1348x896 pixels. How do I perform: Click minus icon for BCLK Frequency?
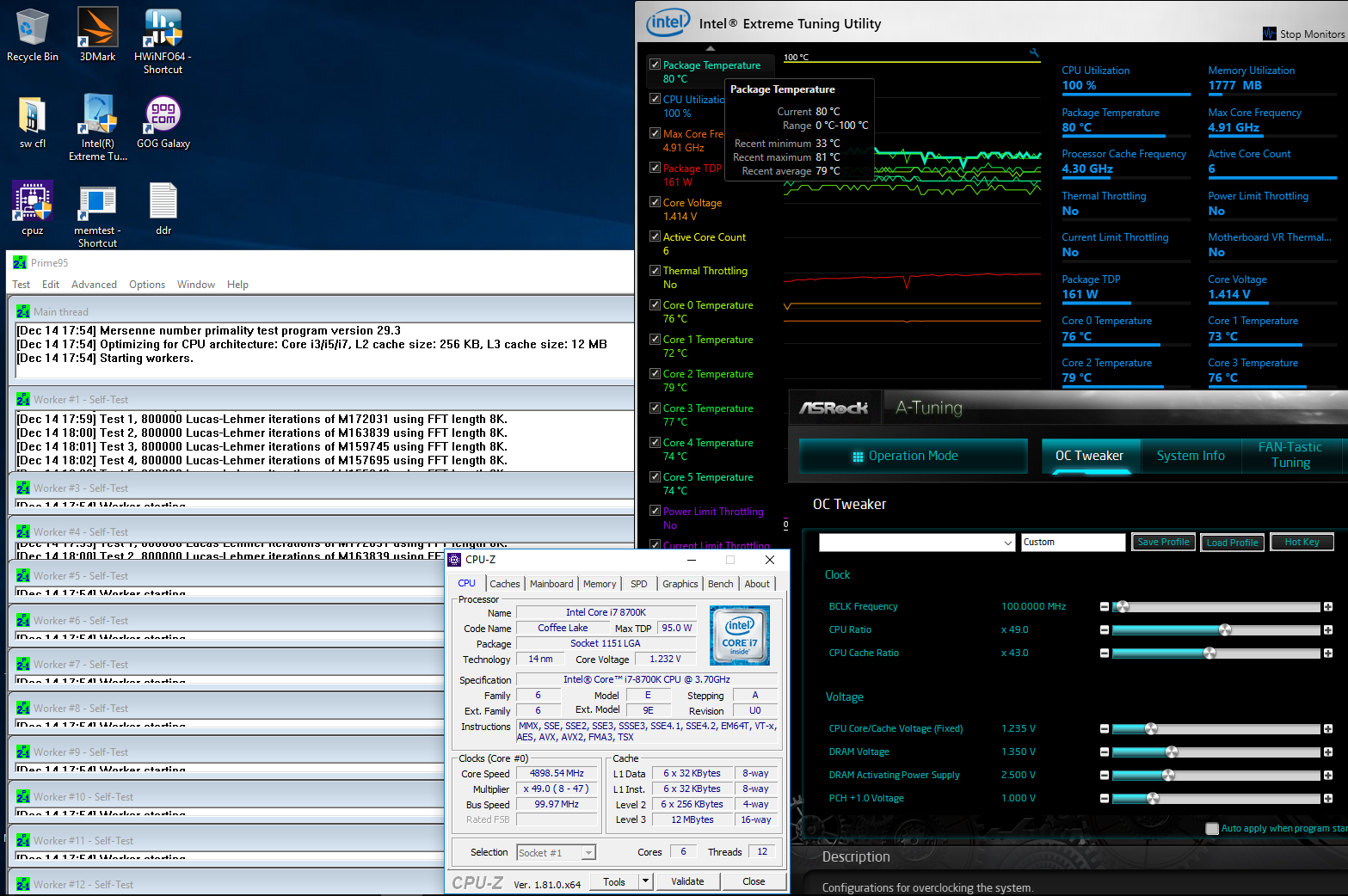[1105, 607]
